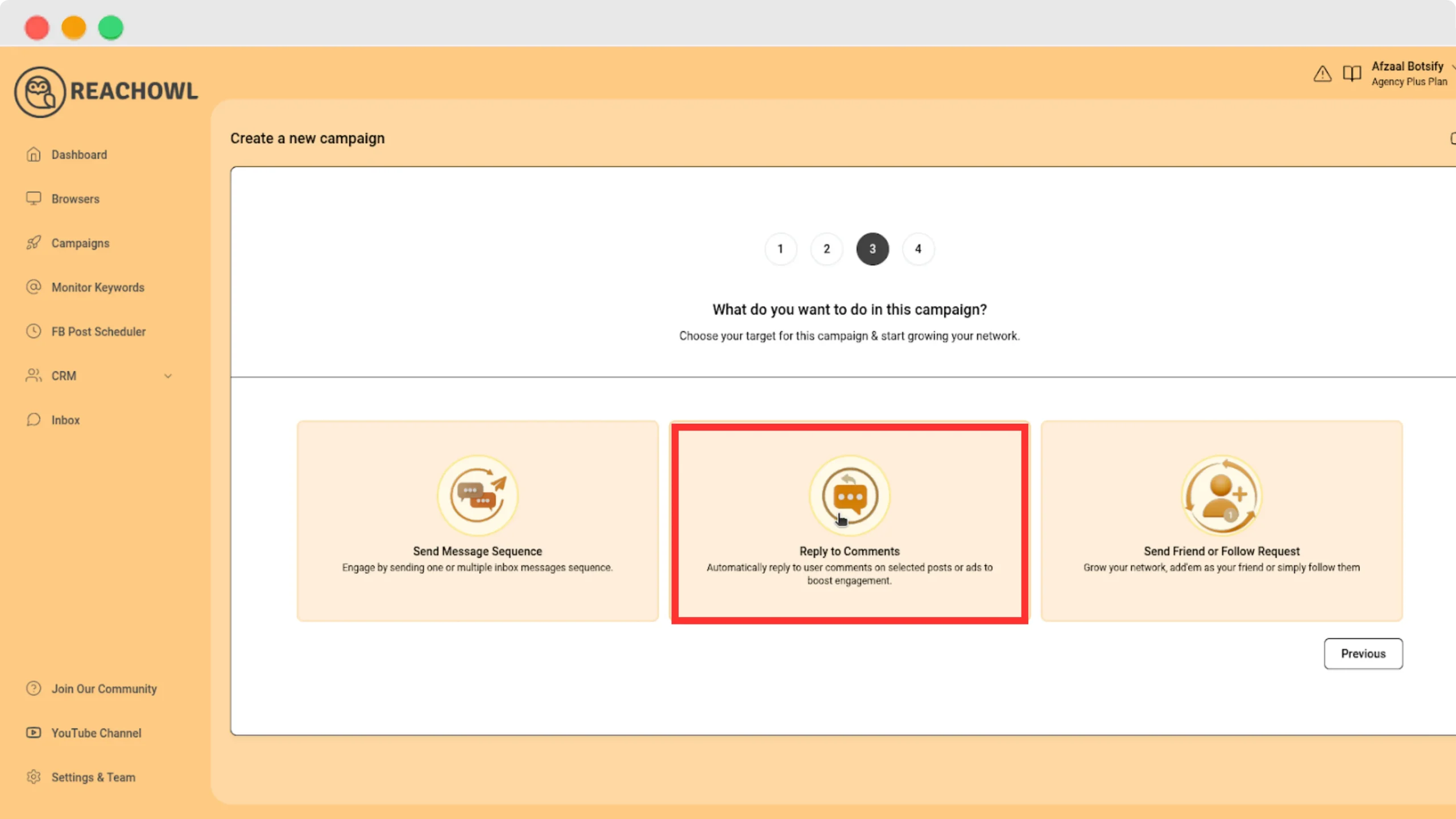Click the YouTube Channel play icon
The height and width of the screenshot is (819, 1456).
click(x=34, y=733)
